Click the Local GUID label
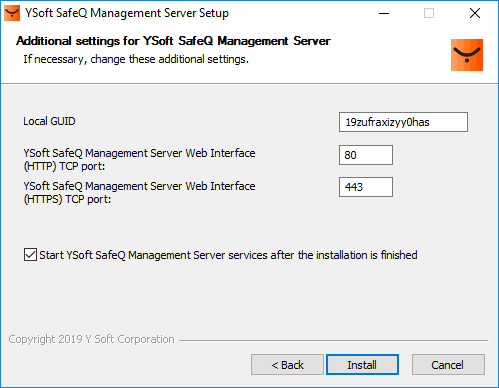Screen dimensions: 499x388 pyautogui.click(x=49, y=121)
